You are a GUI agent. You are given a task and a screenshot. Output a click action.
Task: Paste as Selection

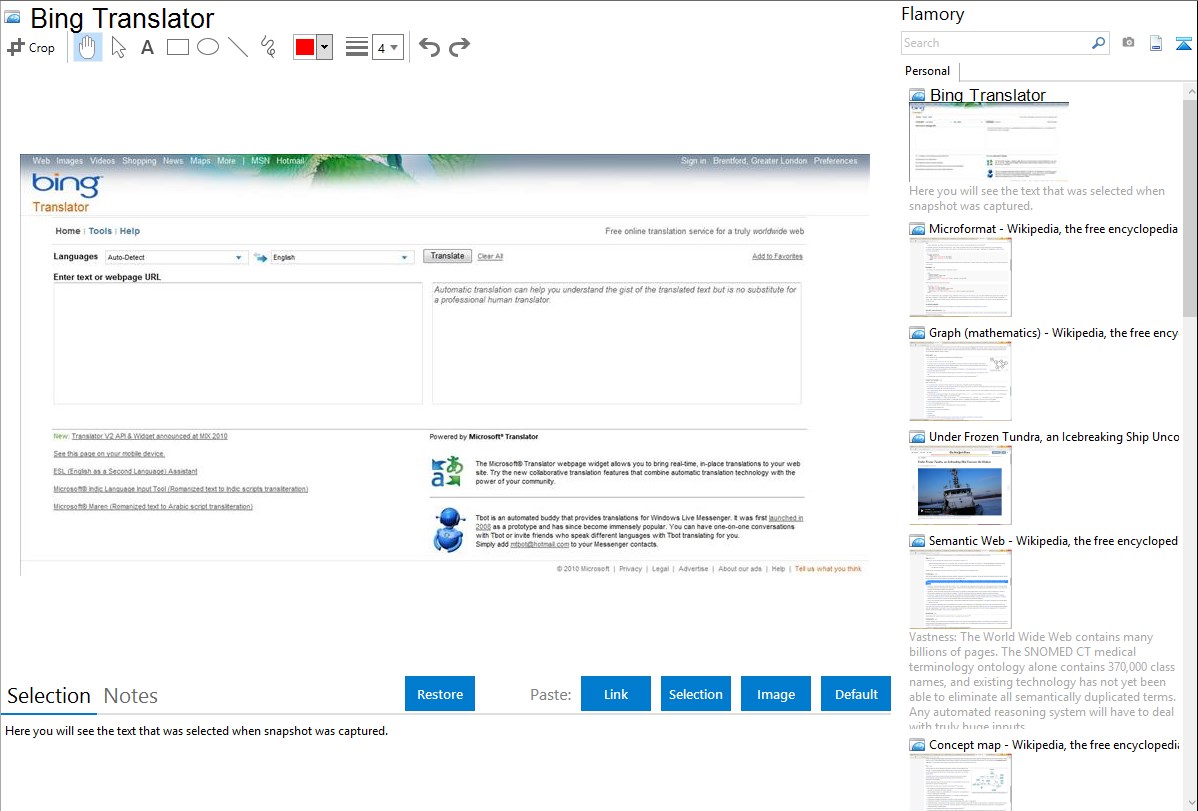pos(696,694)
